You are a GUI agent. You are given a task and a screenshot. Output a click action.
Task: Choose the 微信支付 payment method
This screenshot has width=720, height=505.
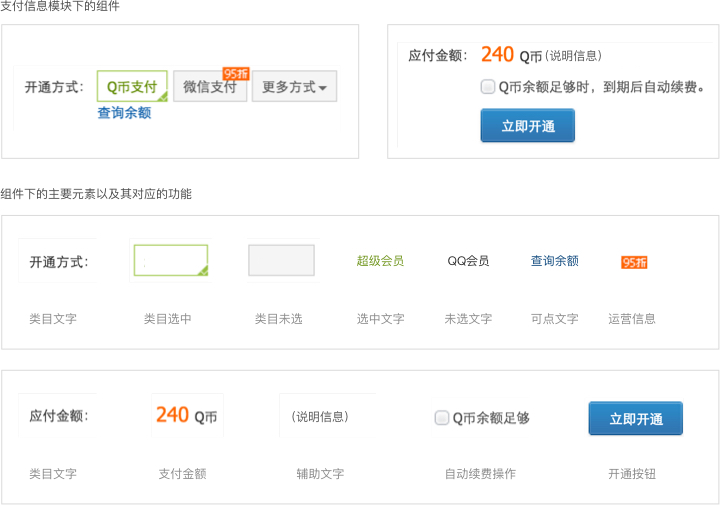(209, 87)
